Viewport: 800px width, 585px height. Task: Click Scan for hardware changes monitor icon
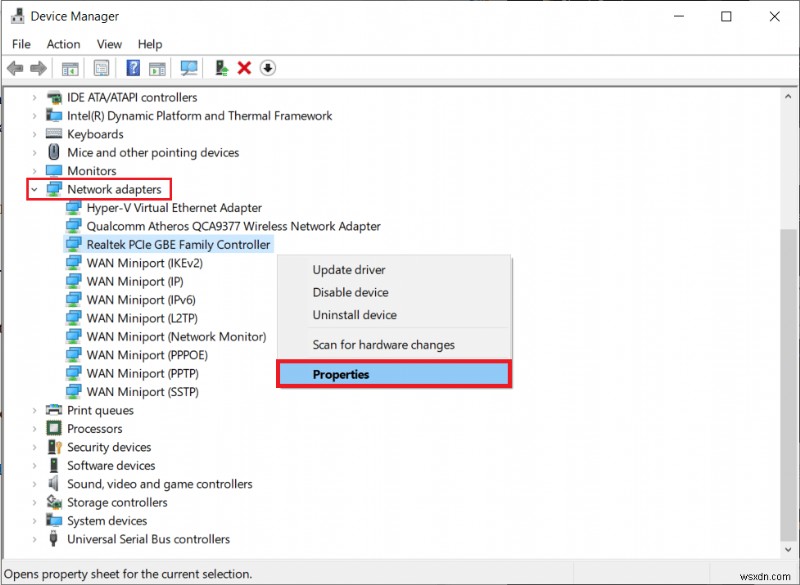tap(189, 68)
